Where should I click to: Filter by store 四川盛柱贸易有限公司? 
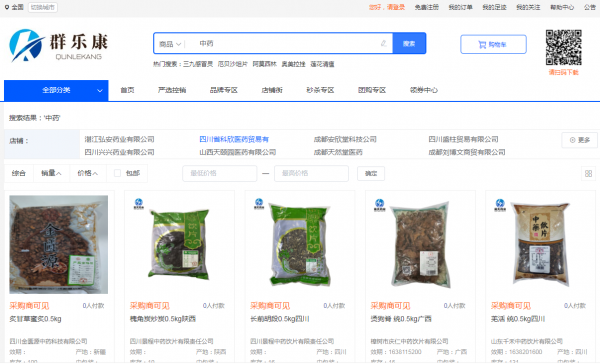pos(463,139)
